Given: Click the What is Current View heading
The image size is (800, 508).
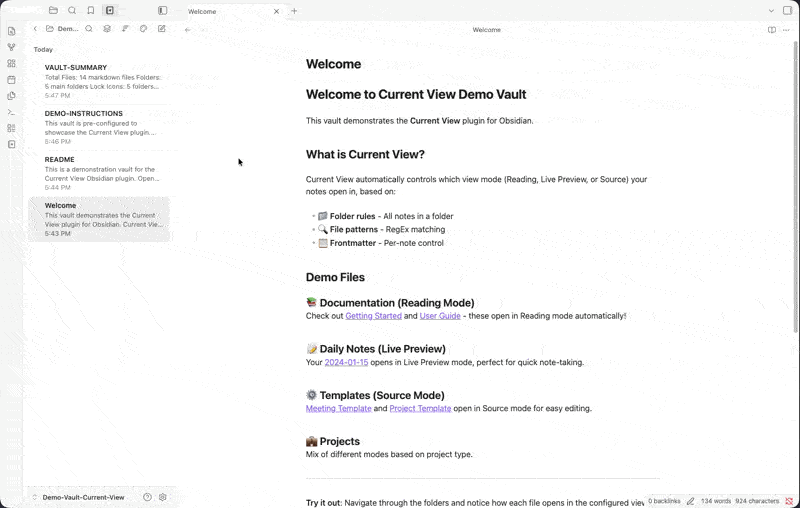Looking at the screenshot, I should click(365, 155).
